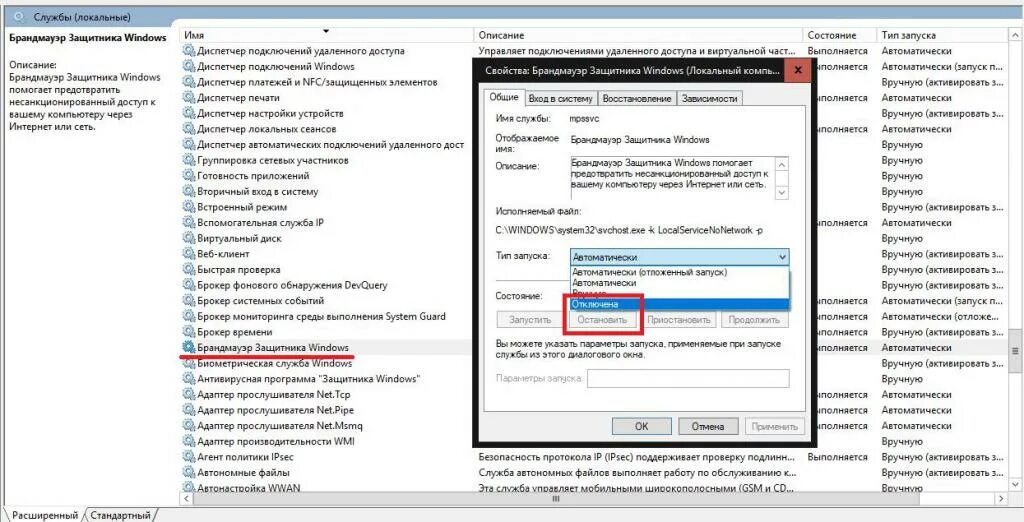
Task: Select gear icon of Быстрая проверка service
Action: click(x=189, y=270)
